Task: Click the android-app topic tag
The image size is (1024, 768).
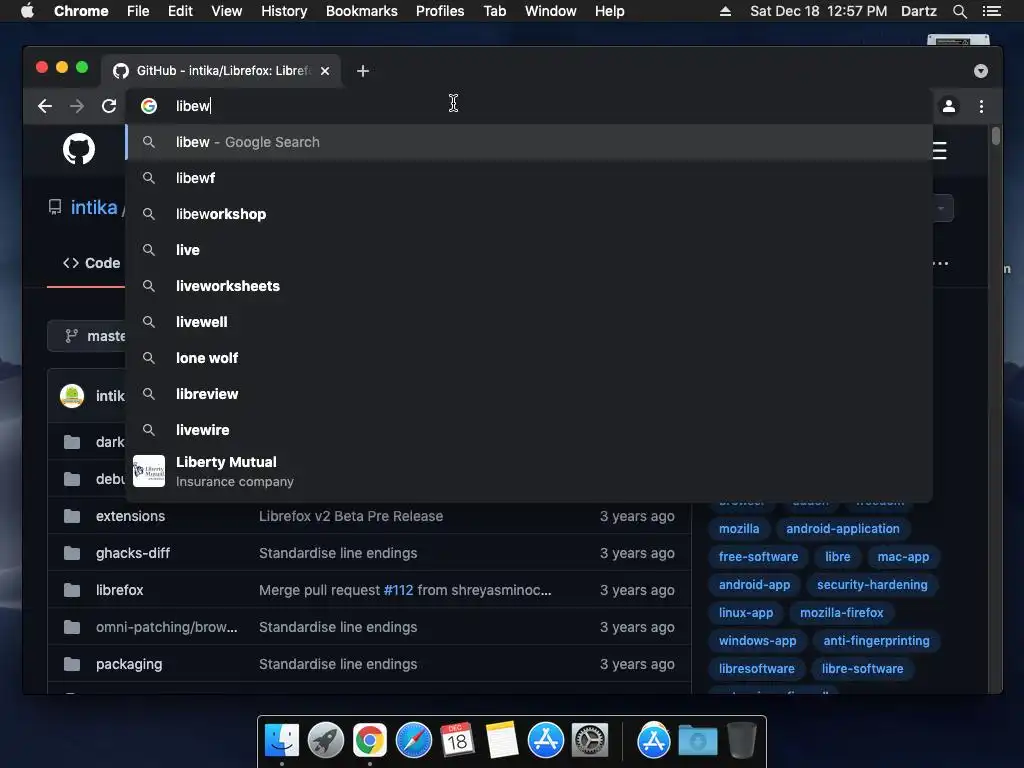Action: coord(754,584)
